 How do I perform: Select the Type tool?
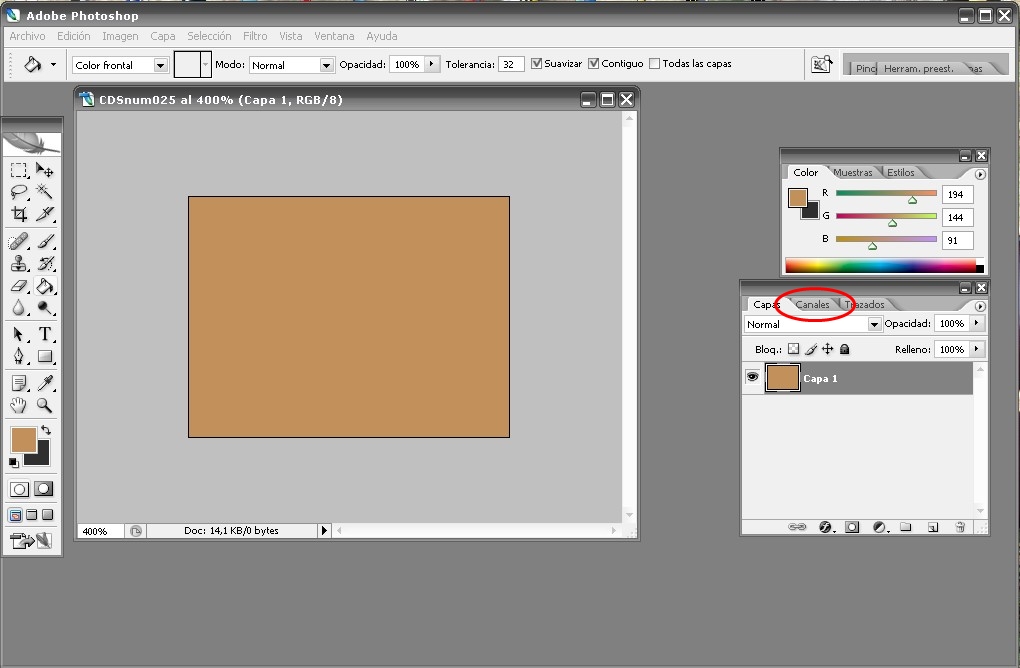point(44,334)
